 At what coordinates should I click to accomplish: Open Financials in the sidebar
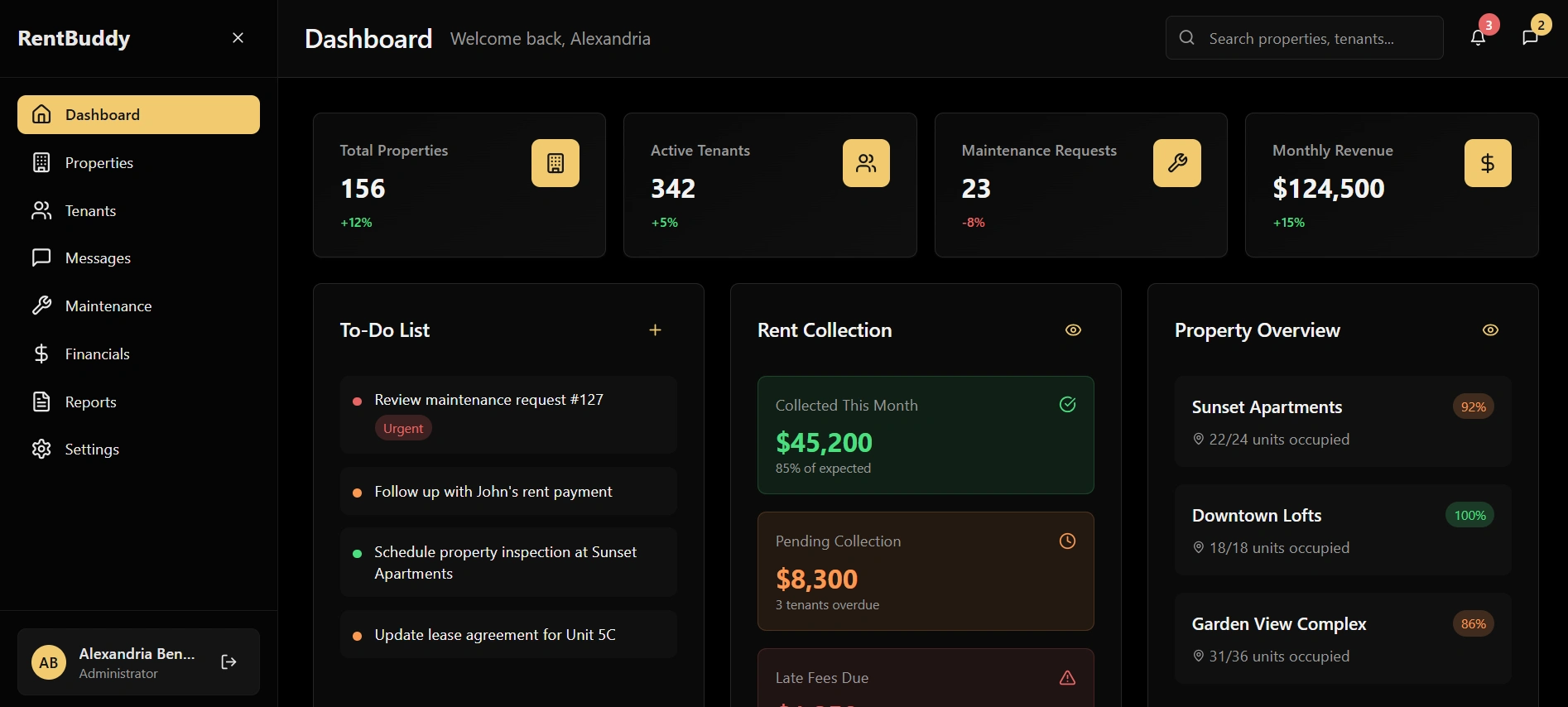point(97,354)
